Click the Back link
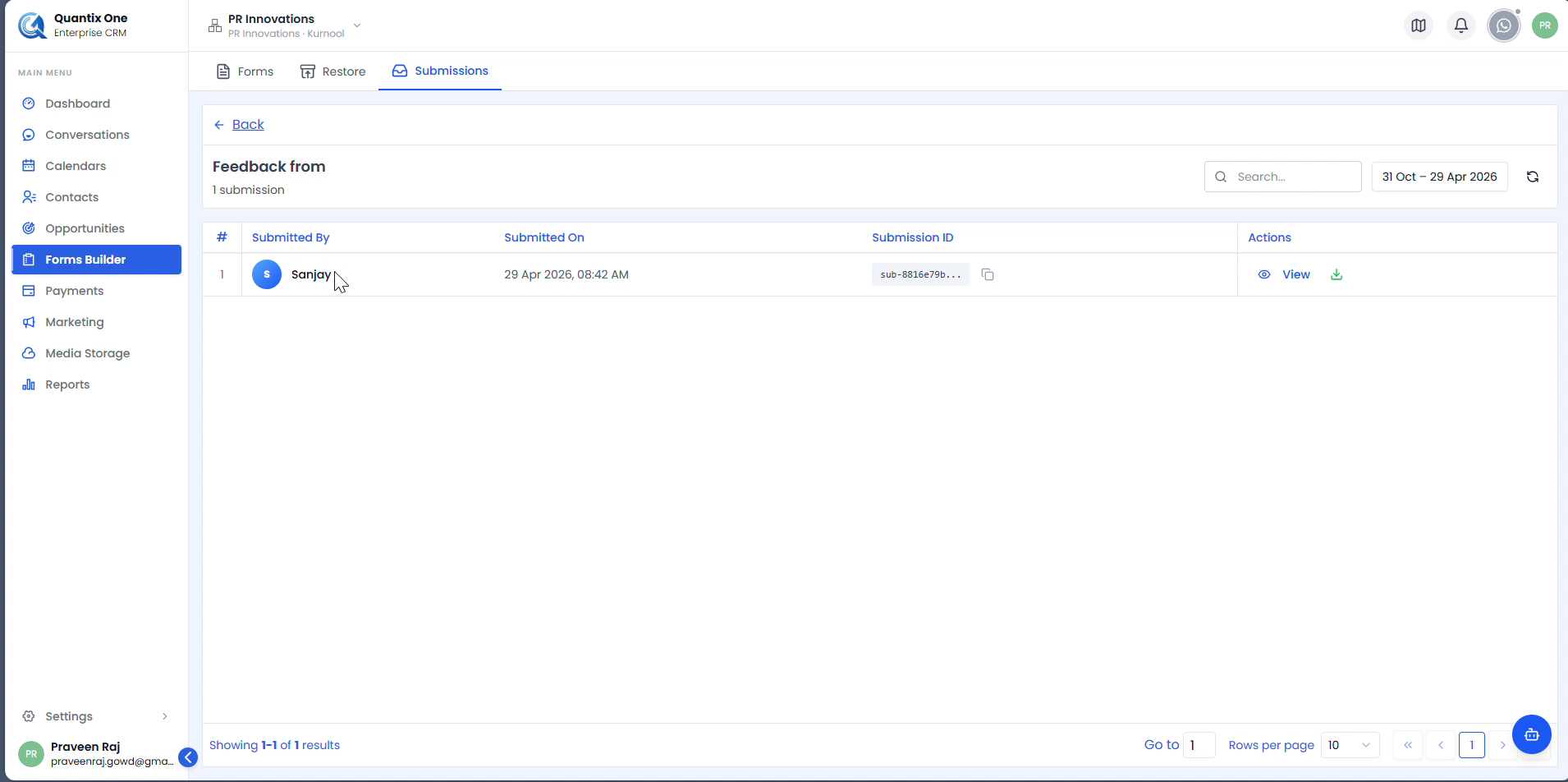This screenshot has width=1568, height=782. point(248,125)
